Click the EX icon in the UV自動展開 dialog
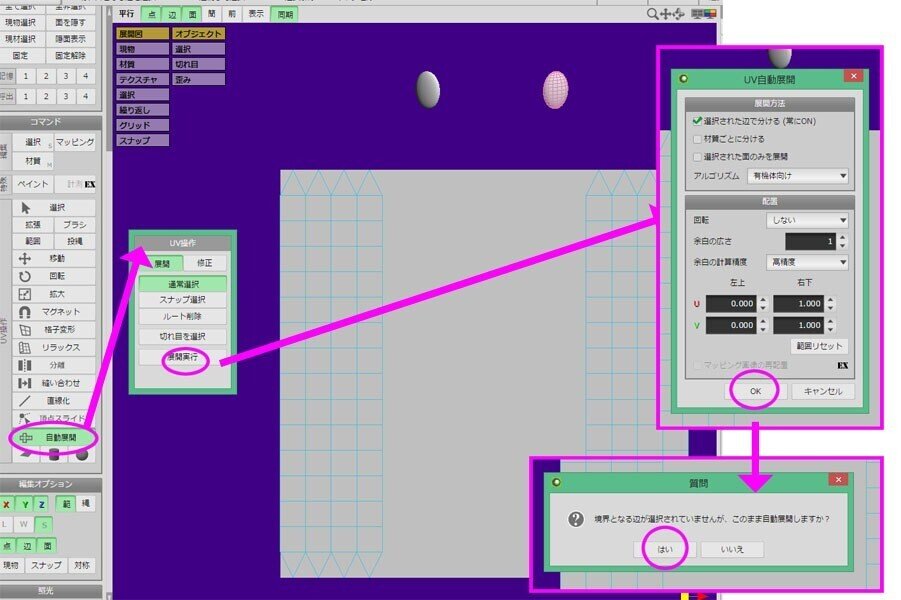 [842, 366]
